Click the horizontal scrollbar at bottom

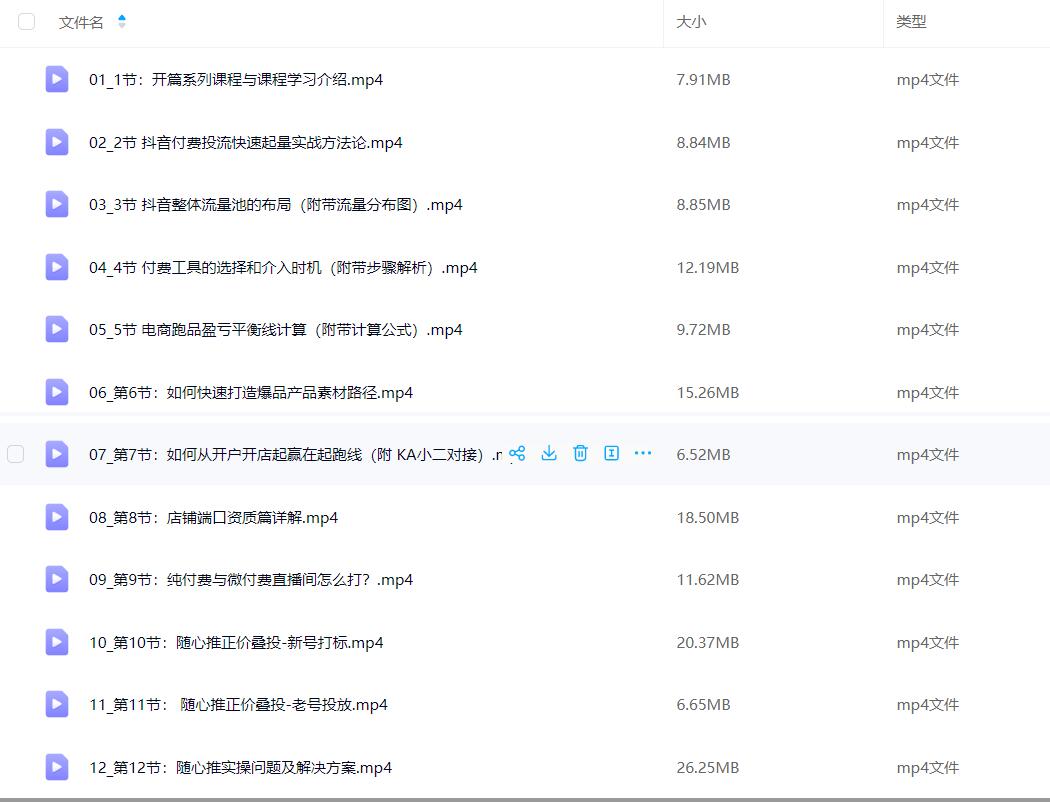525,799
